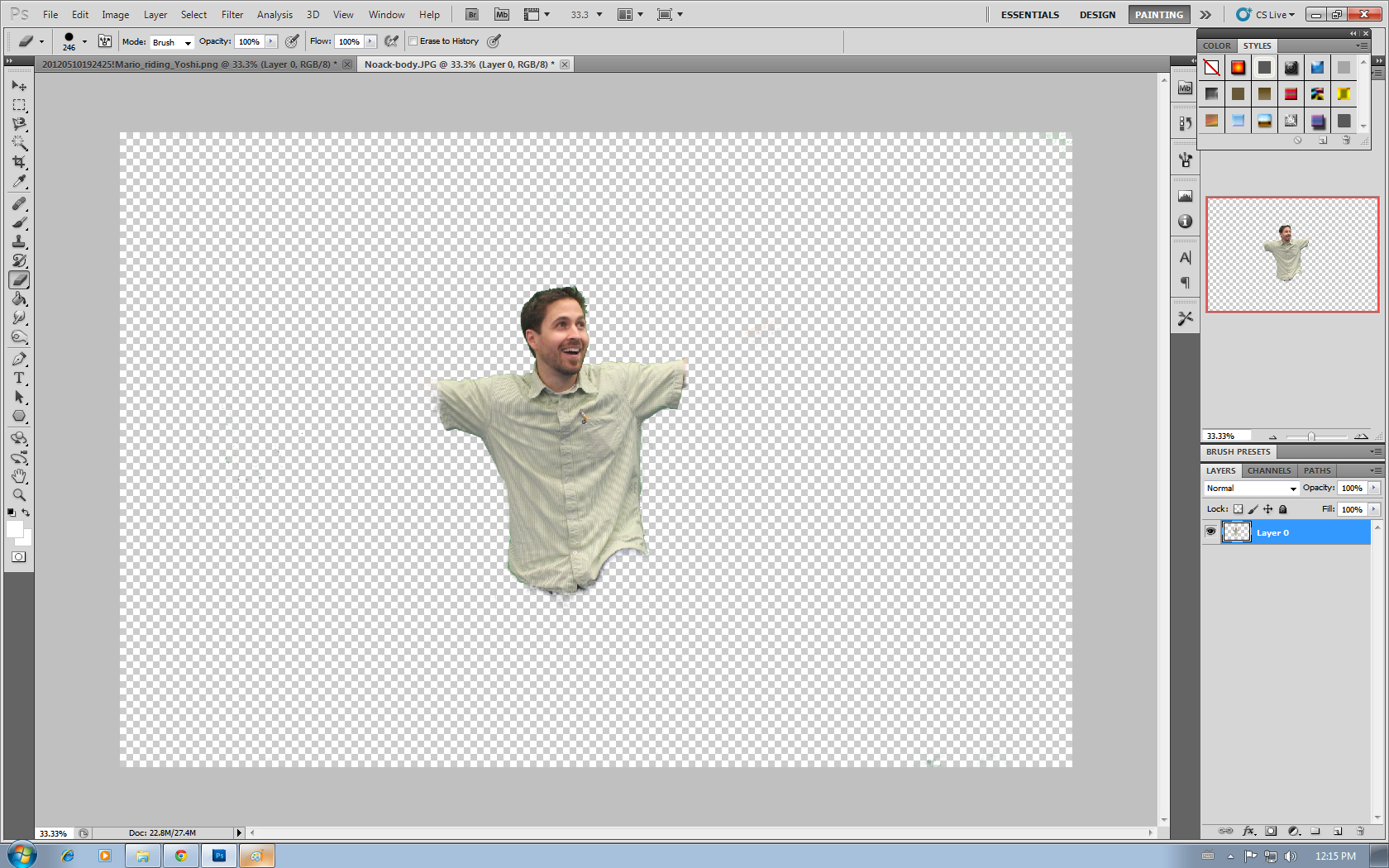
Task: Open the Character panel icon
Action: tap(1185, 258)
